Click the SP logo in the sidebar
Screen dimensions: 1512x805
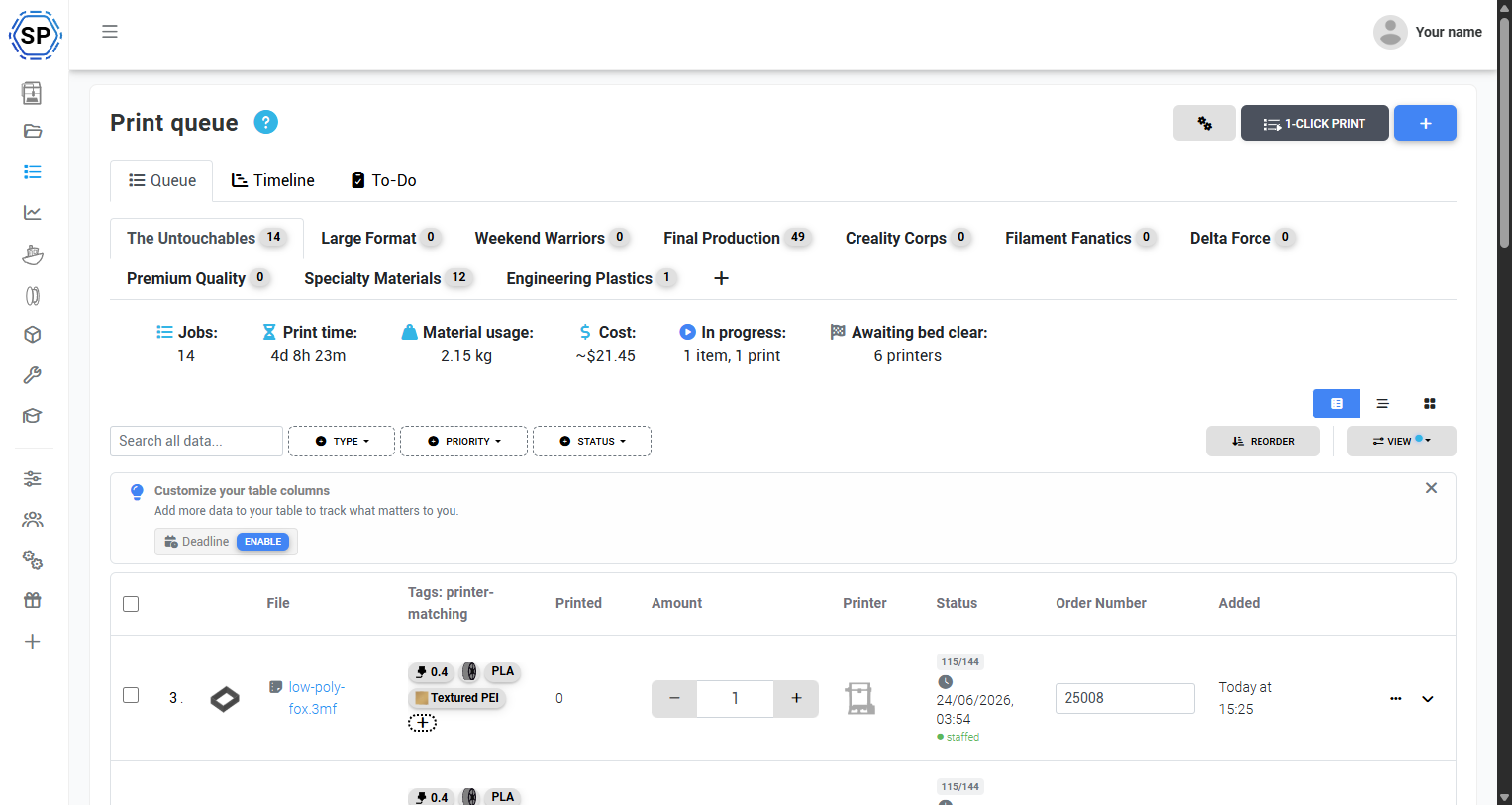click(x=35, y=36)
